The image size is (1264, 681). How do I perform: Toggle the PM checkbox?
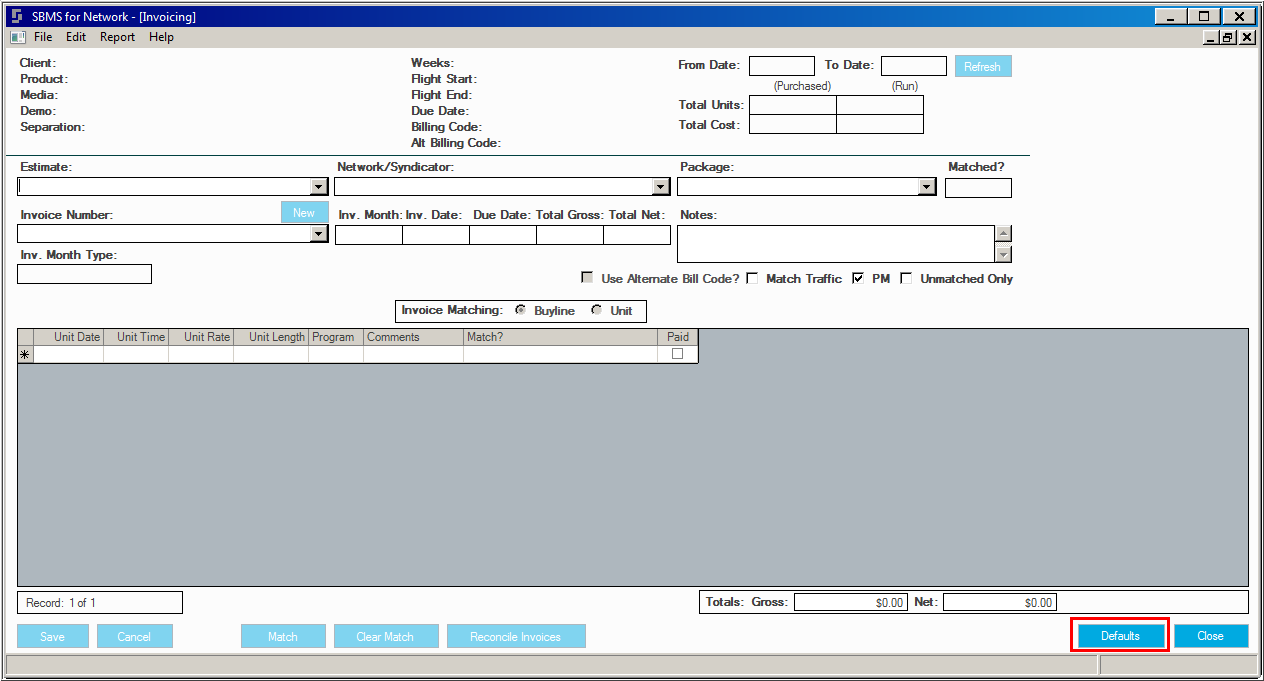[x=858, y=279]
